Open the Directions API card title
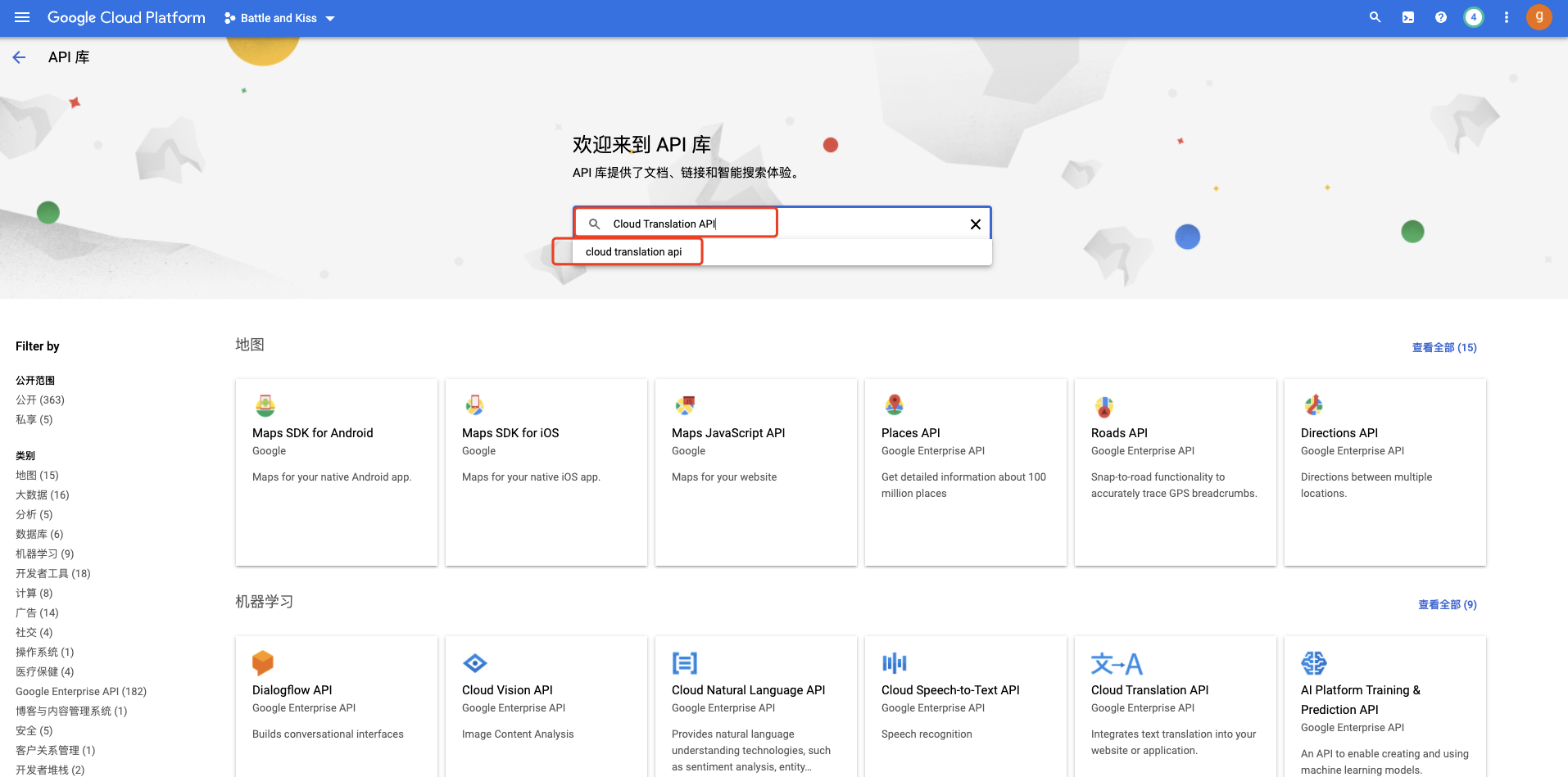 coord(1339,433)
